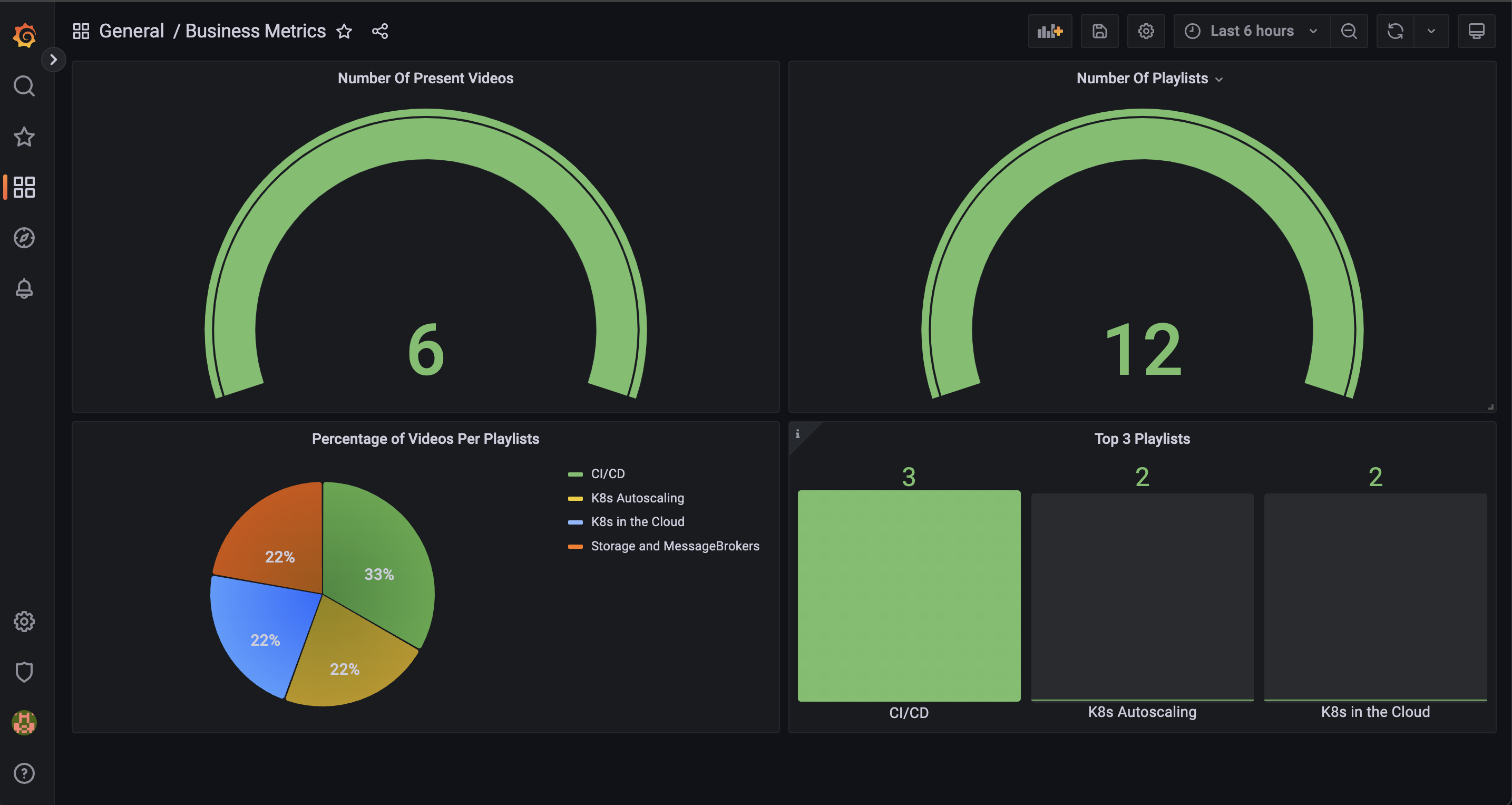Image resolution: width=1512 pixels, height=805 pixels.
Task: Click the gauge value 6
Action: (x=425, y=350)
